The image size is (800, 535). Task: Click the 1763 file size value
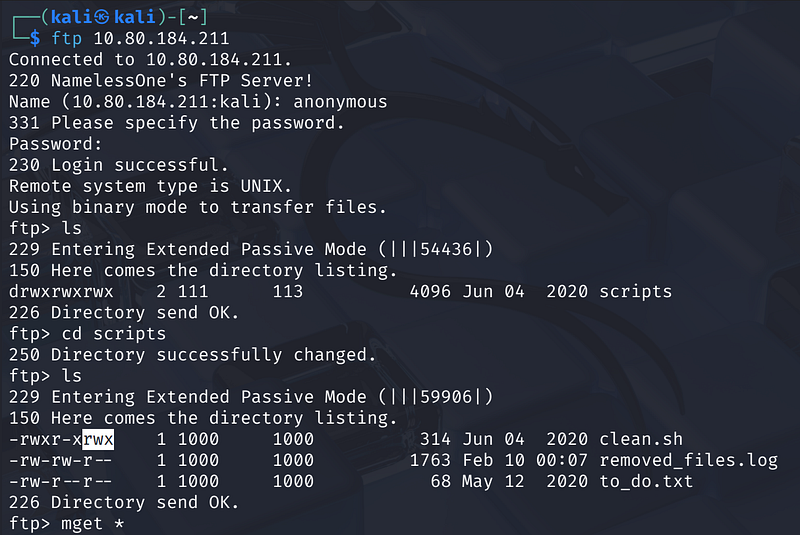pyautogui.click(x=430, y=460)
